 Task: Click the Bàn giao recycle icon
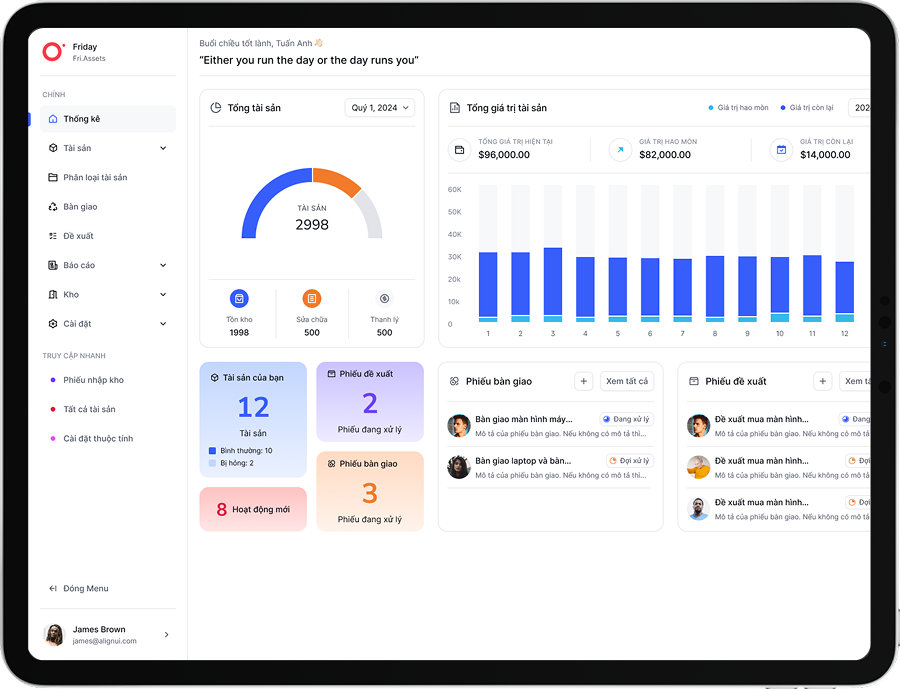(53, 207)
